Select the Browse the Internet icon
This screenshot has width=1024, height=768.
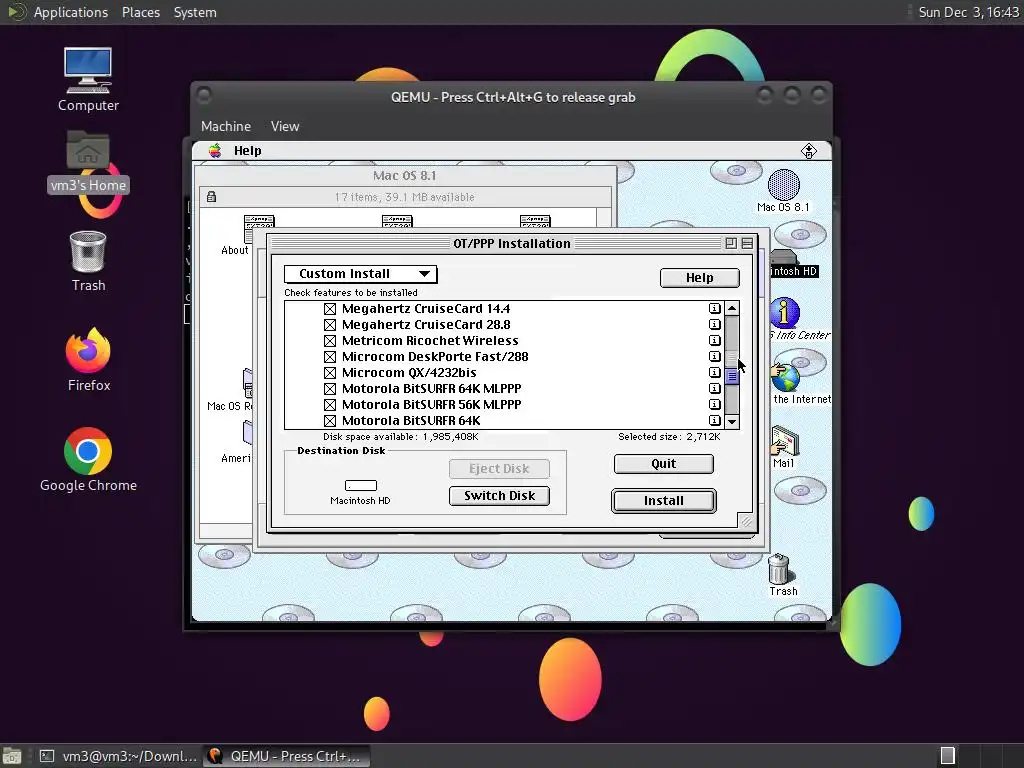785,377
